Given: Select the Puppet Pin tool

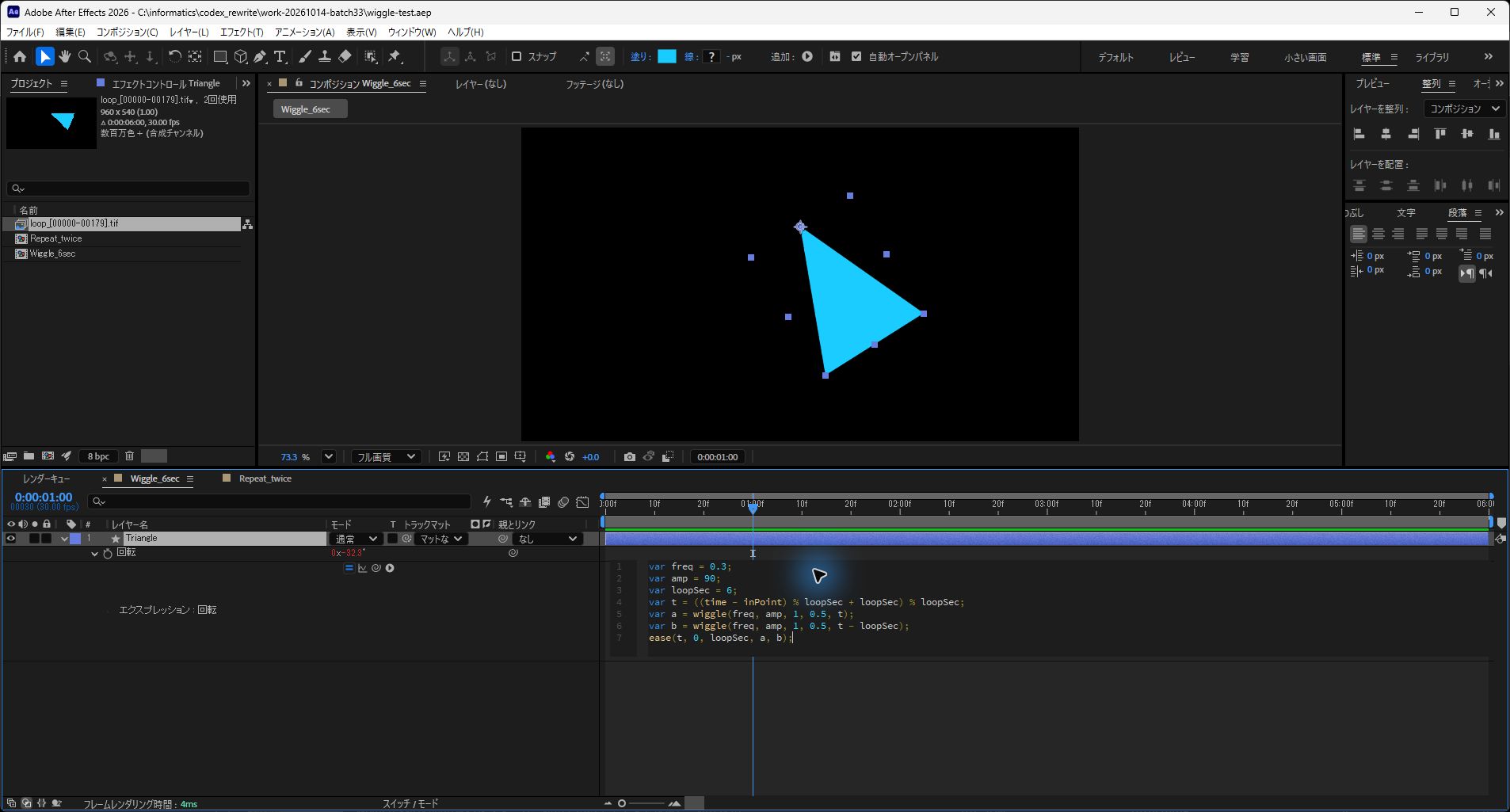Looking at the screenshot, I should point(395,56).
